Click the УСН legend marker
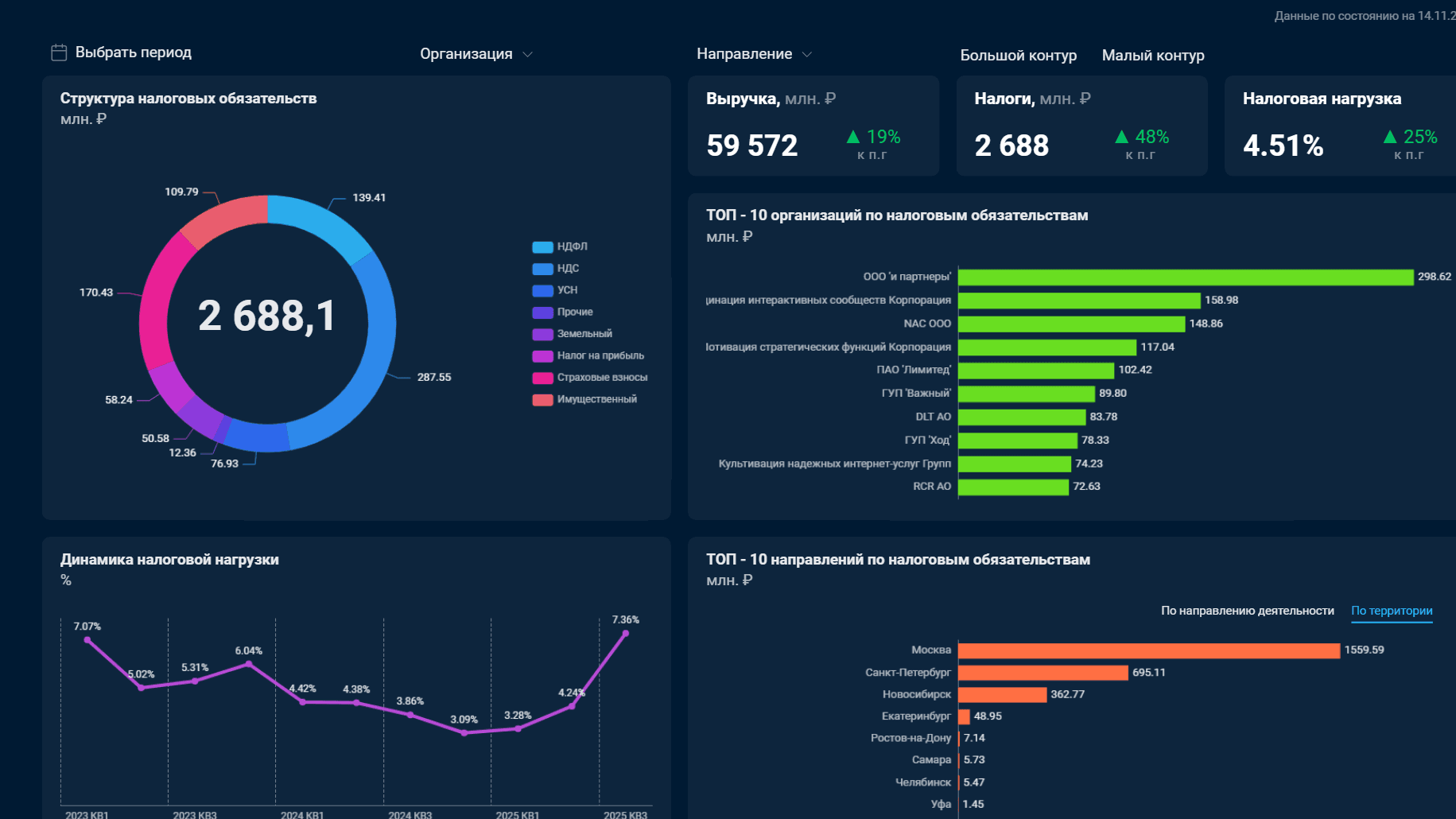This screenshot has width=1456, height=819. coord(542,291)
